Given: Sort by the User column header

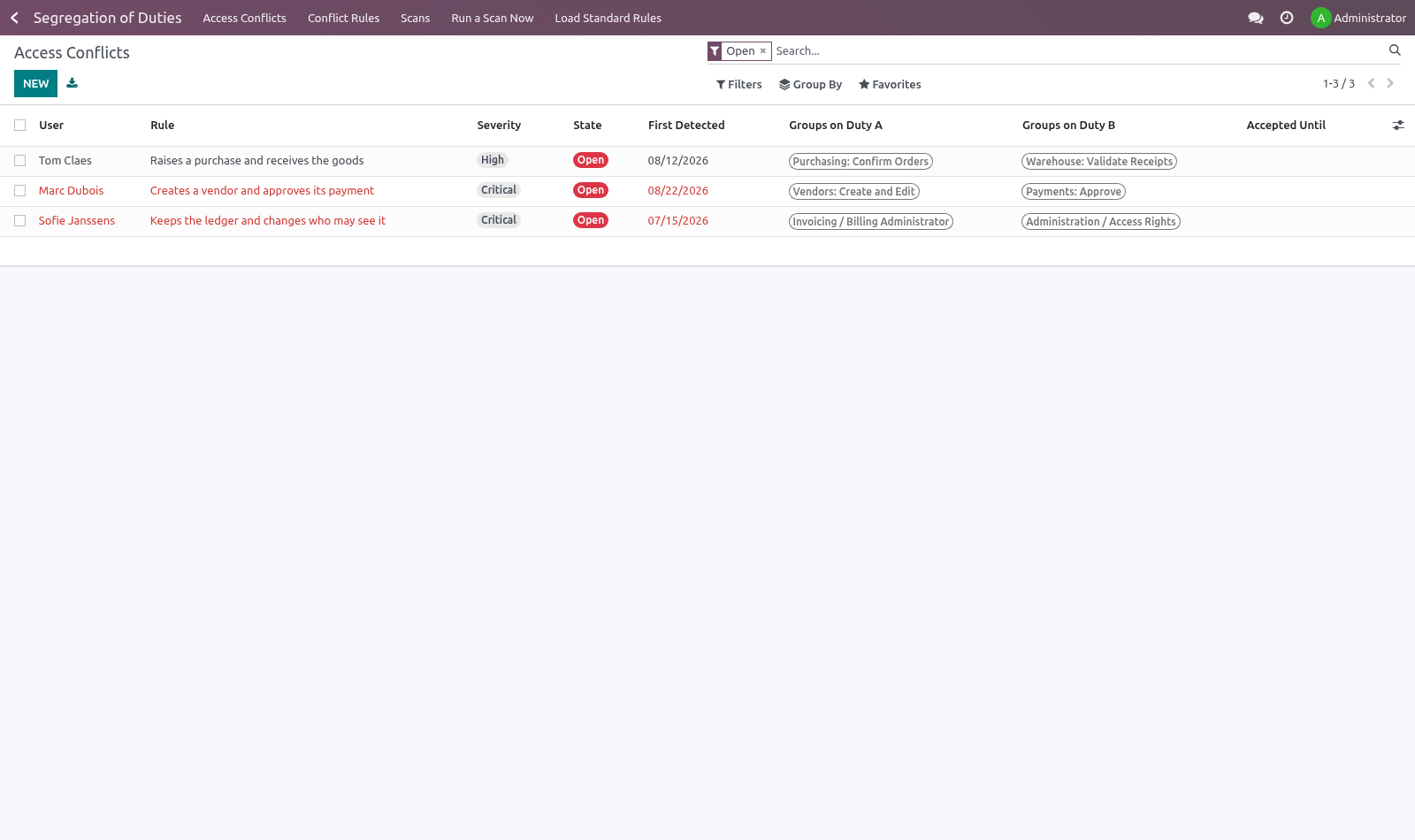Looking at the screenshot, I should (x=51, y=126).
